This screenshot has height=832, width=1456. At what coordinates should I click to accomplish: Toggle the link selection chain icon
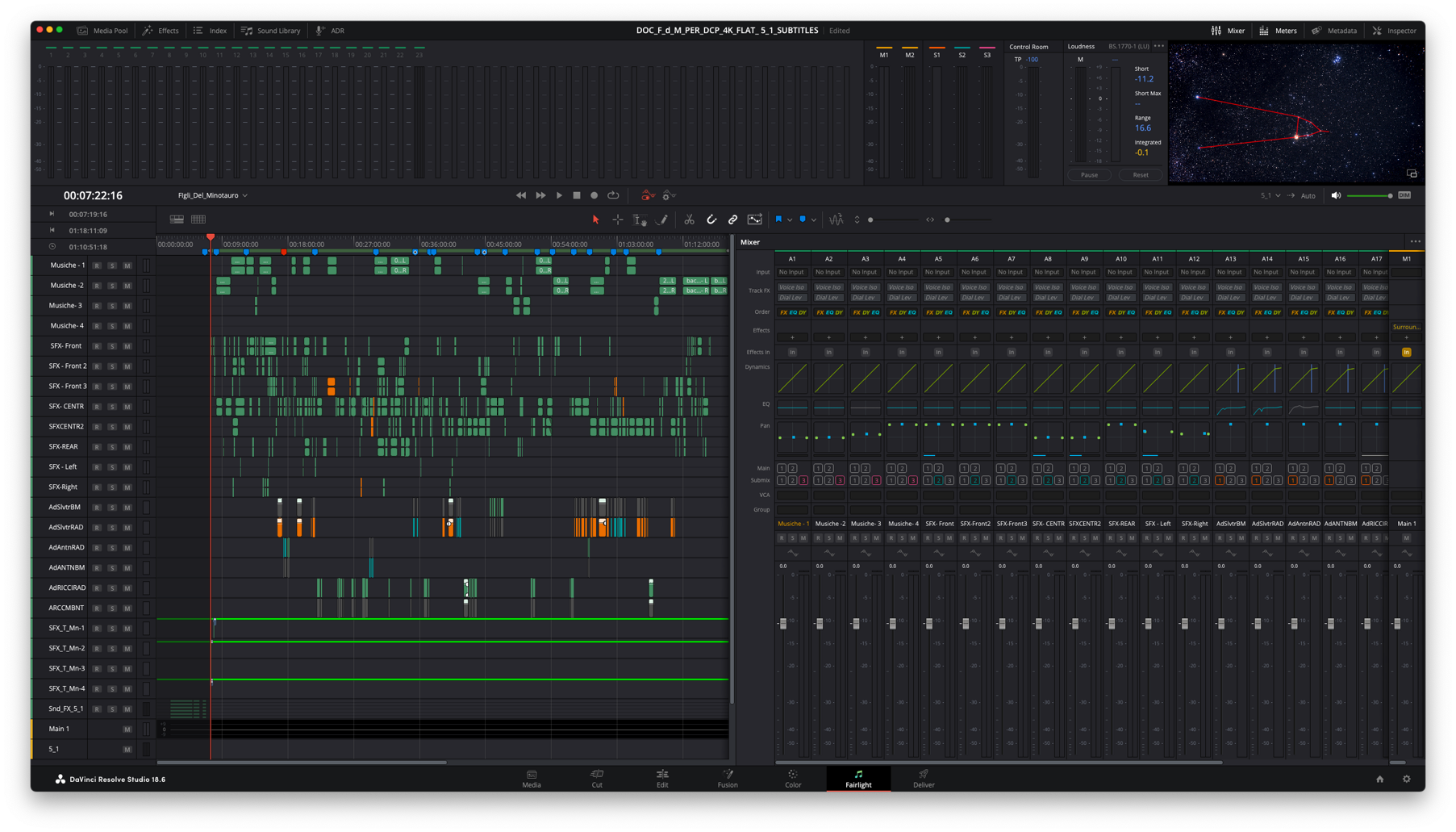pyautogui.click(x=732, y=219)
